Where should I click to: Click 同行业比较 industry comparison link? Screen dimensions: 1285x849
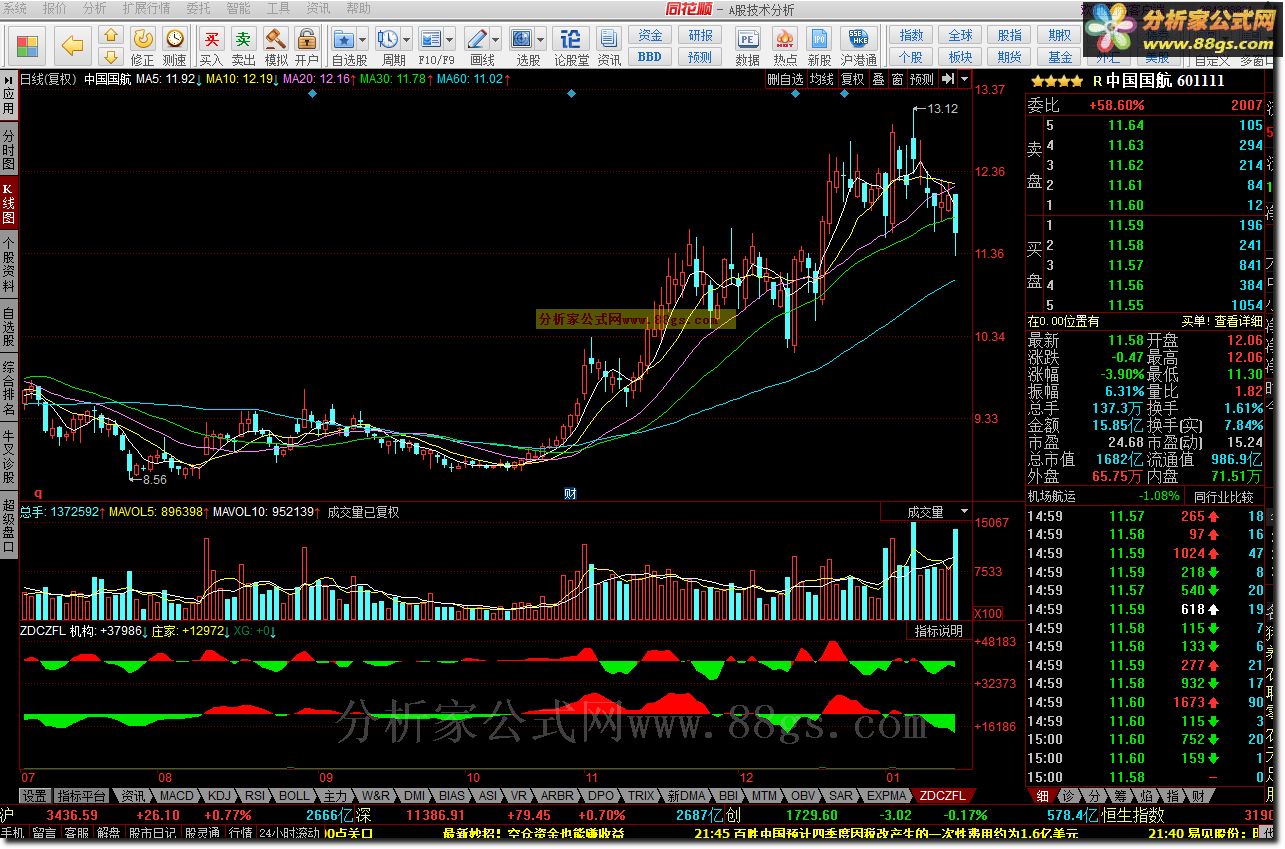tap(1223, 496)
